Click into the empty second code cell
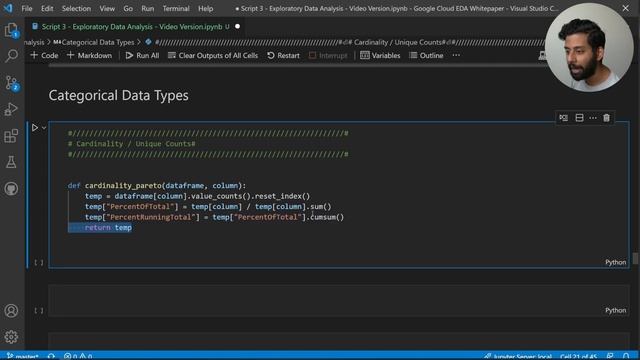The width and height of the screenshot is (640, 360). tap(339, 301)
